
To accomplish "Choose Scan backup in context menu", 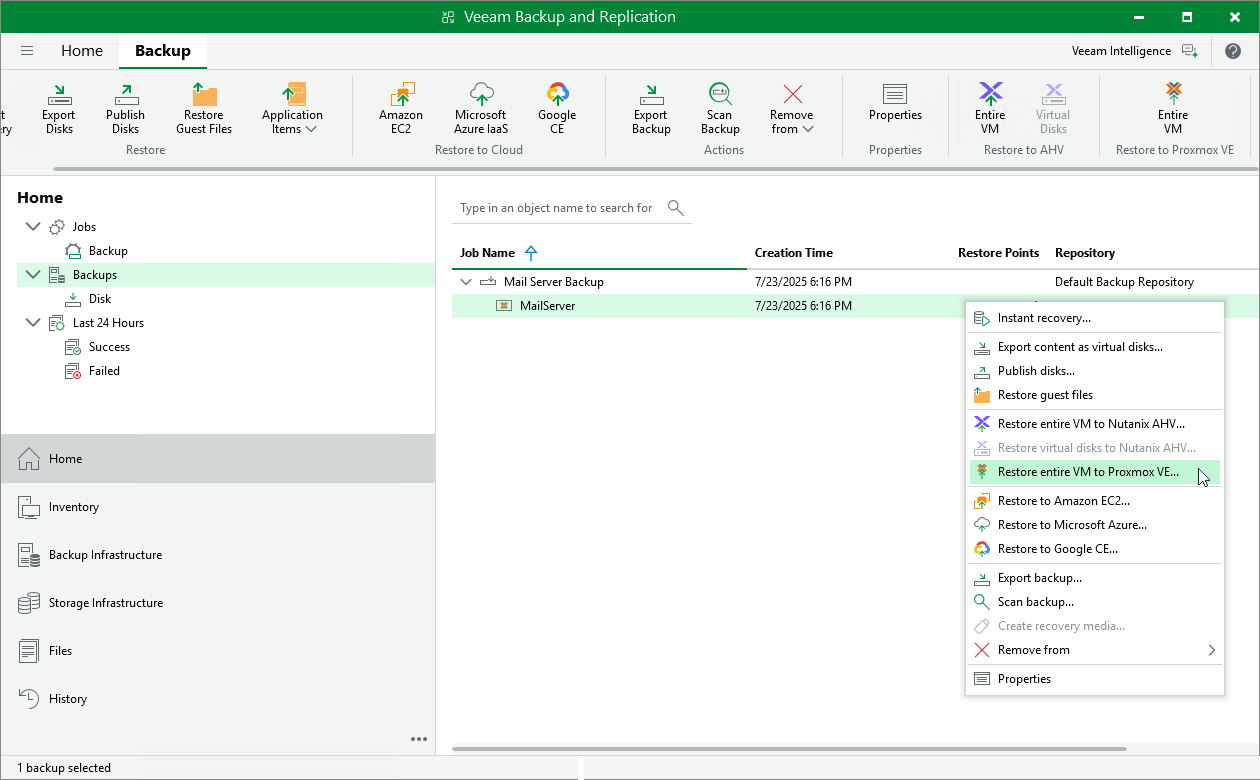I will click(x=1095, y=602).
